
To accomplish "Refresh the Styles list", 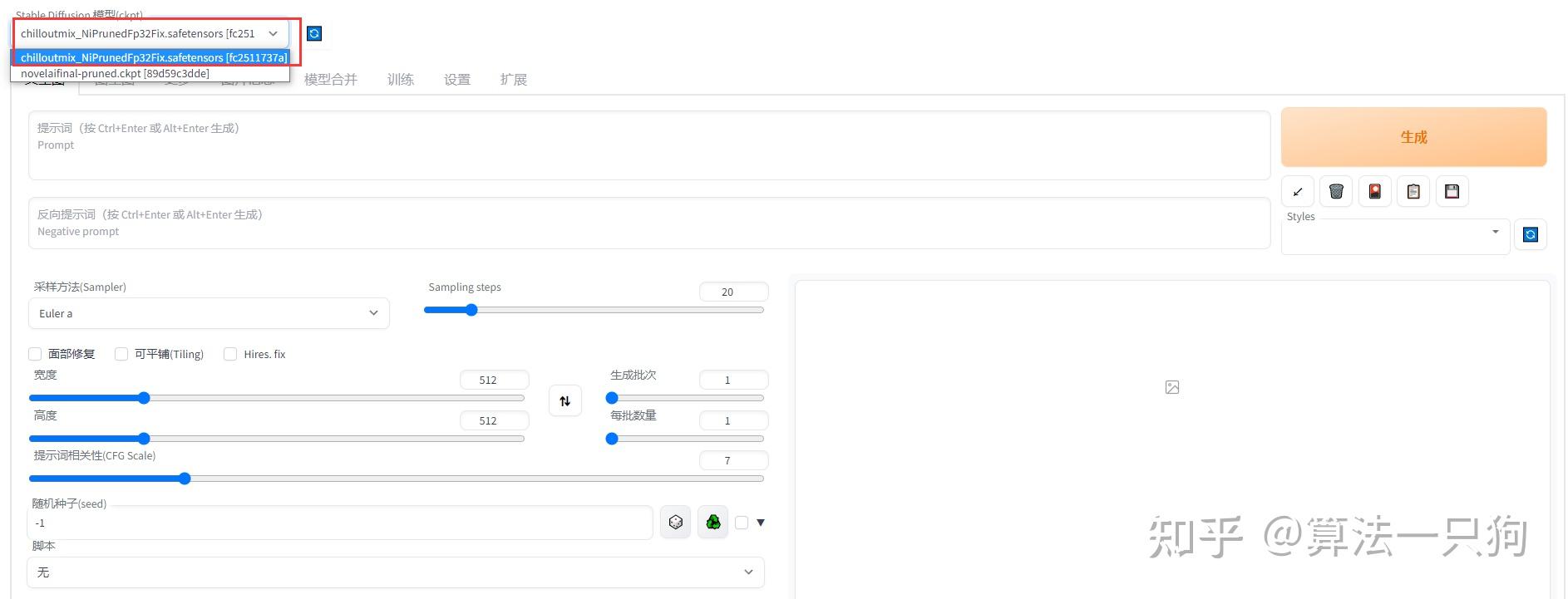I will [x=1531, y=235].
